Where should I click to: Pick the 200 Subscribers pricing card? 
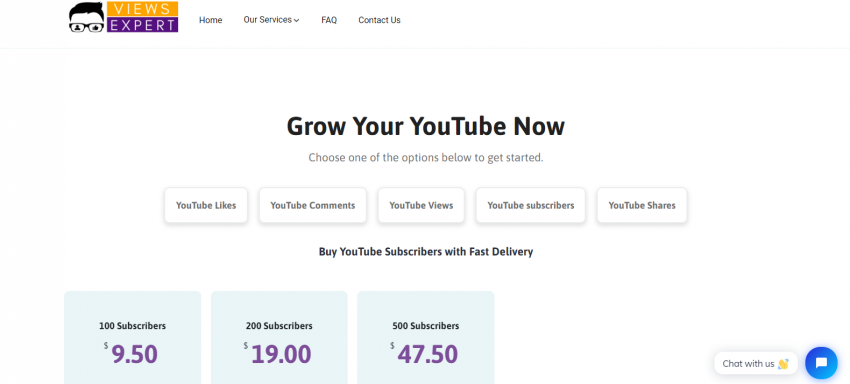click(x=279, y=337)
